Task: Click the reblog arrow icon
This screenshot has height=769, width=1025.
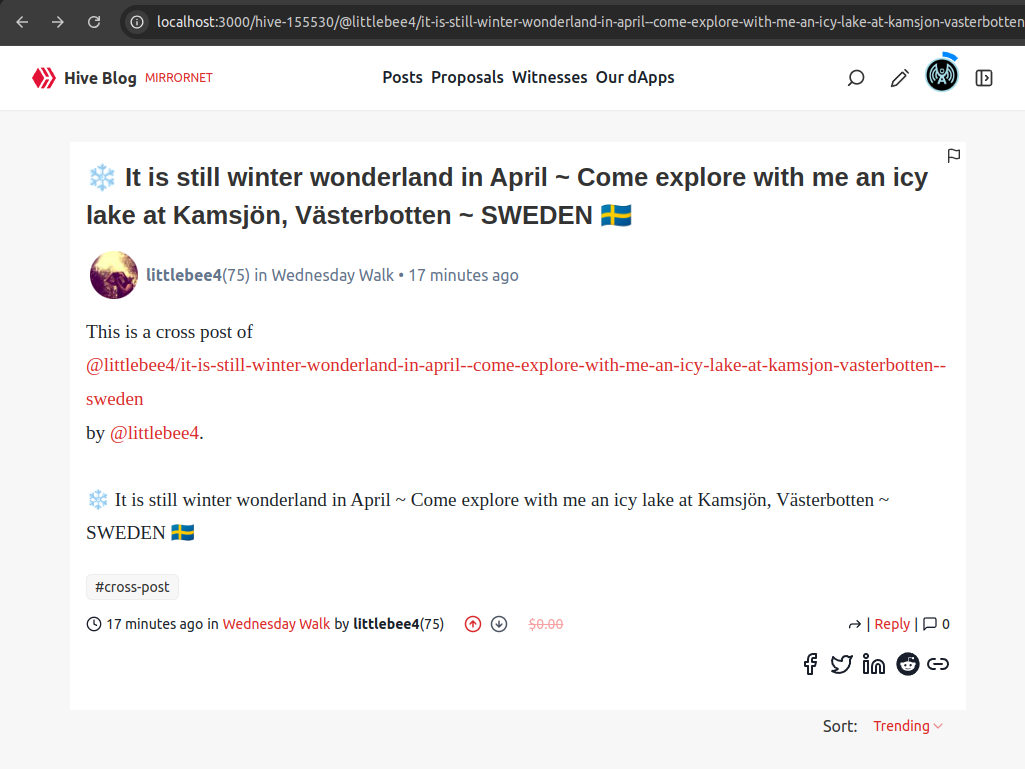Action: 855,624
